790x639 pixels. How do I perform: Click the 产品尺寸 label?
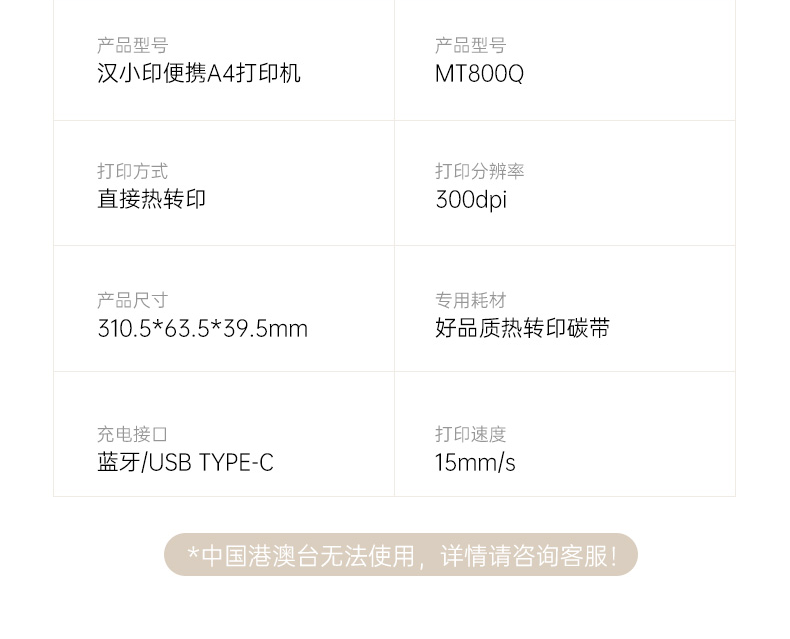[132, 301]
